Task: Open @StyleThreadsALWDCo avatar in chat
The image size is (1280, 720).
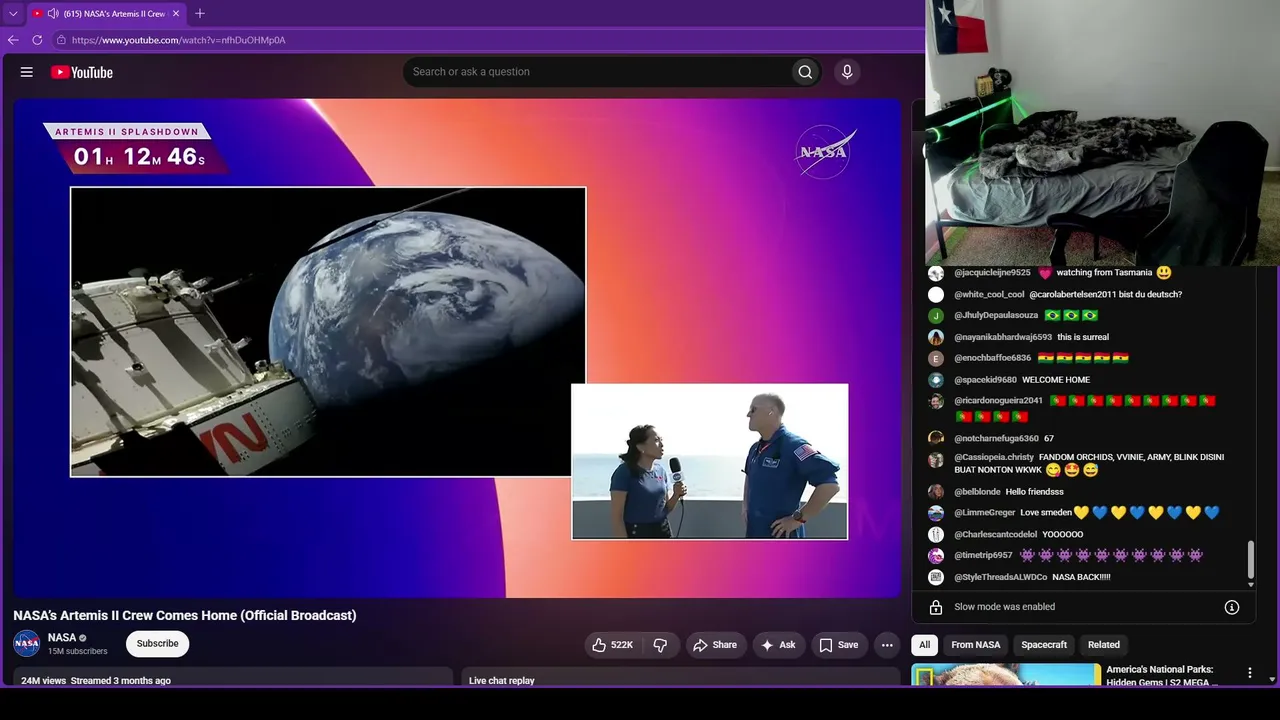Action: coord(936,577)
